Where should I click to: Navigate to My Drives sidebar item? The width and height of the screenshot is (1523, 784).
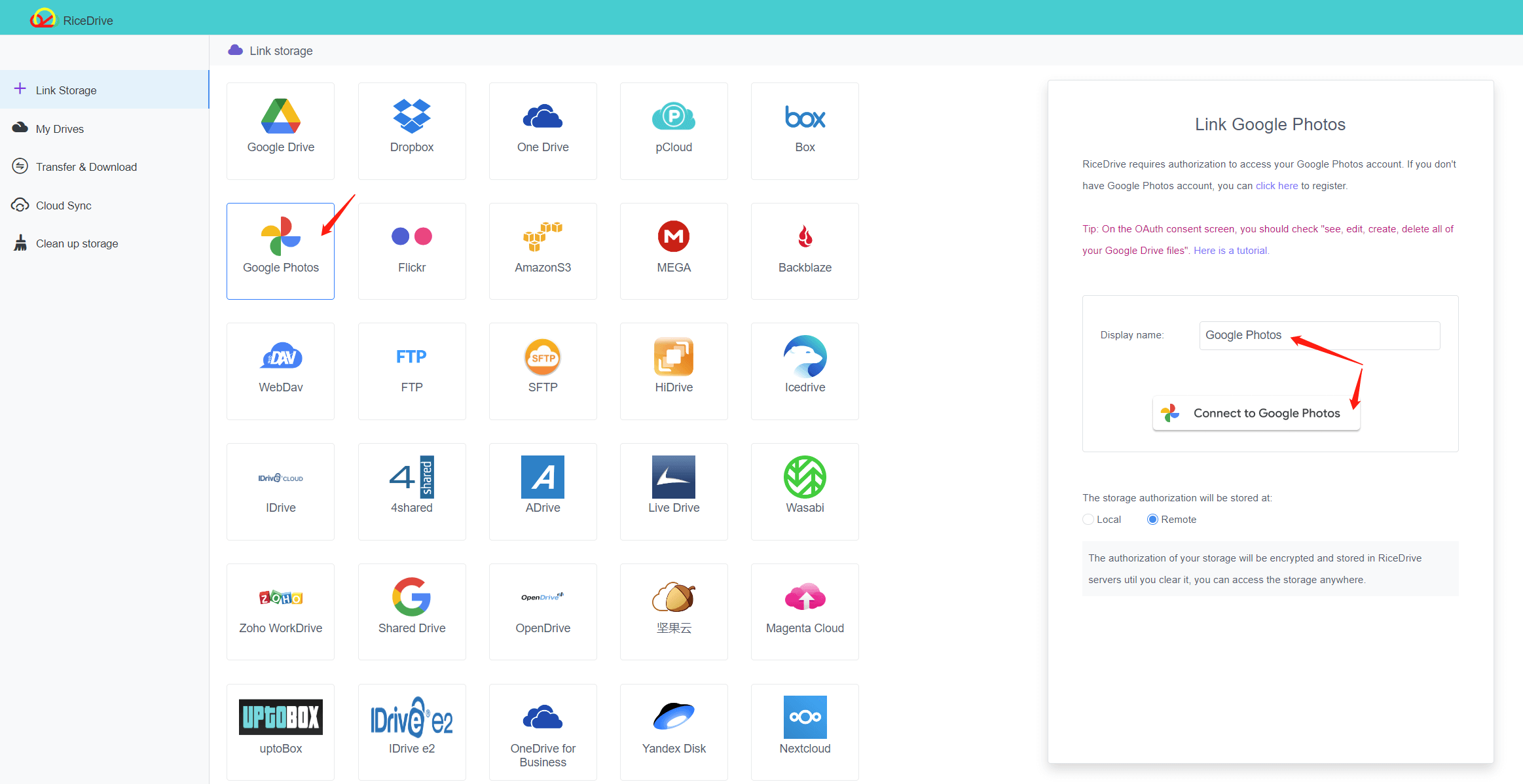click(x=59, y=128)
